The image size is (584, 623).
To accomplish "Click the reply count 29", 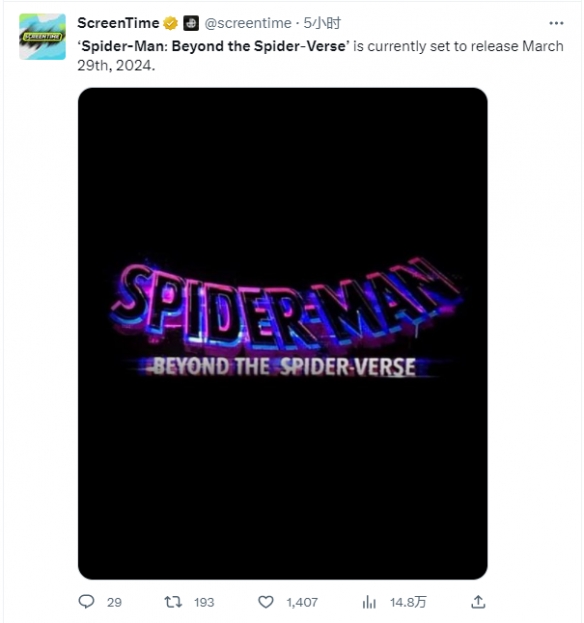I will [x=114, y=602].
